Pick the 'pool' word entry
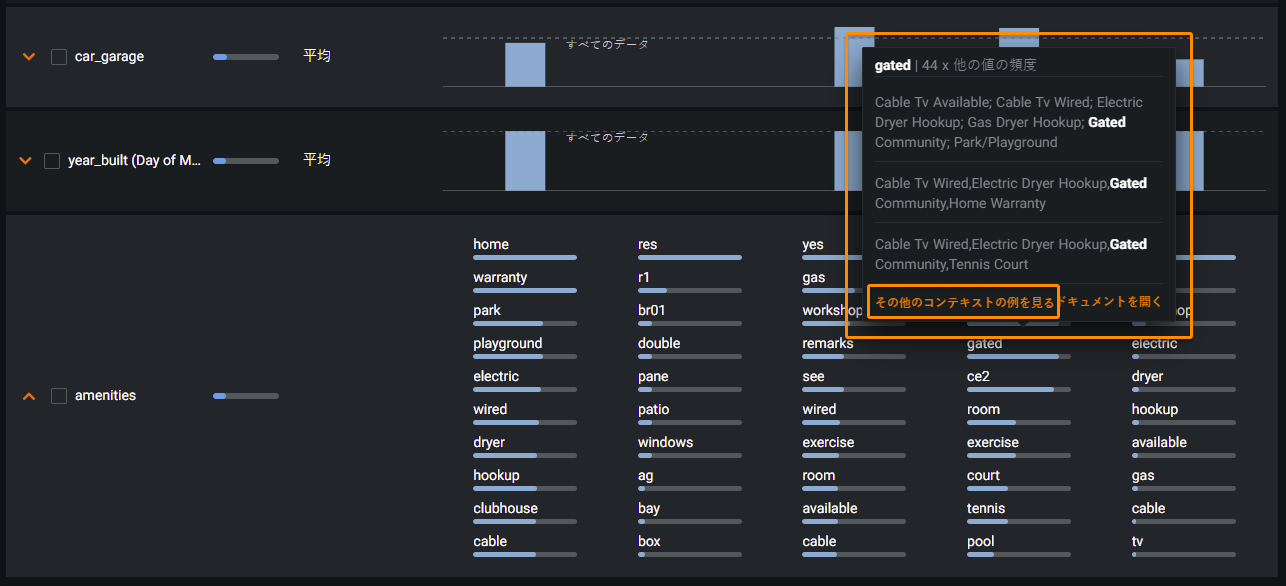 pos(980,542)
